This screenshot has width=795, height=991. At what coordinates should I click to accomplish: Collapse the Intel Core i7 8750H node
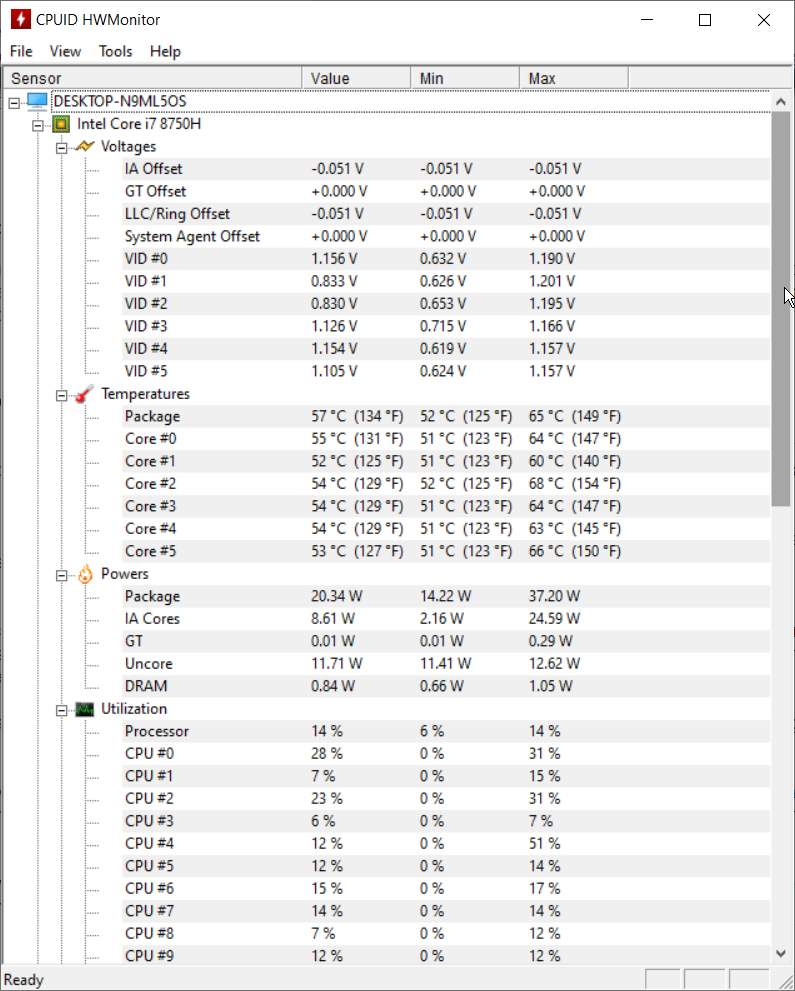(38, 125)
